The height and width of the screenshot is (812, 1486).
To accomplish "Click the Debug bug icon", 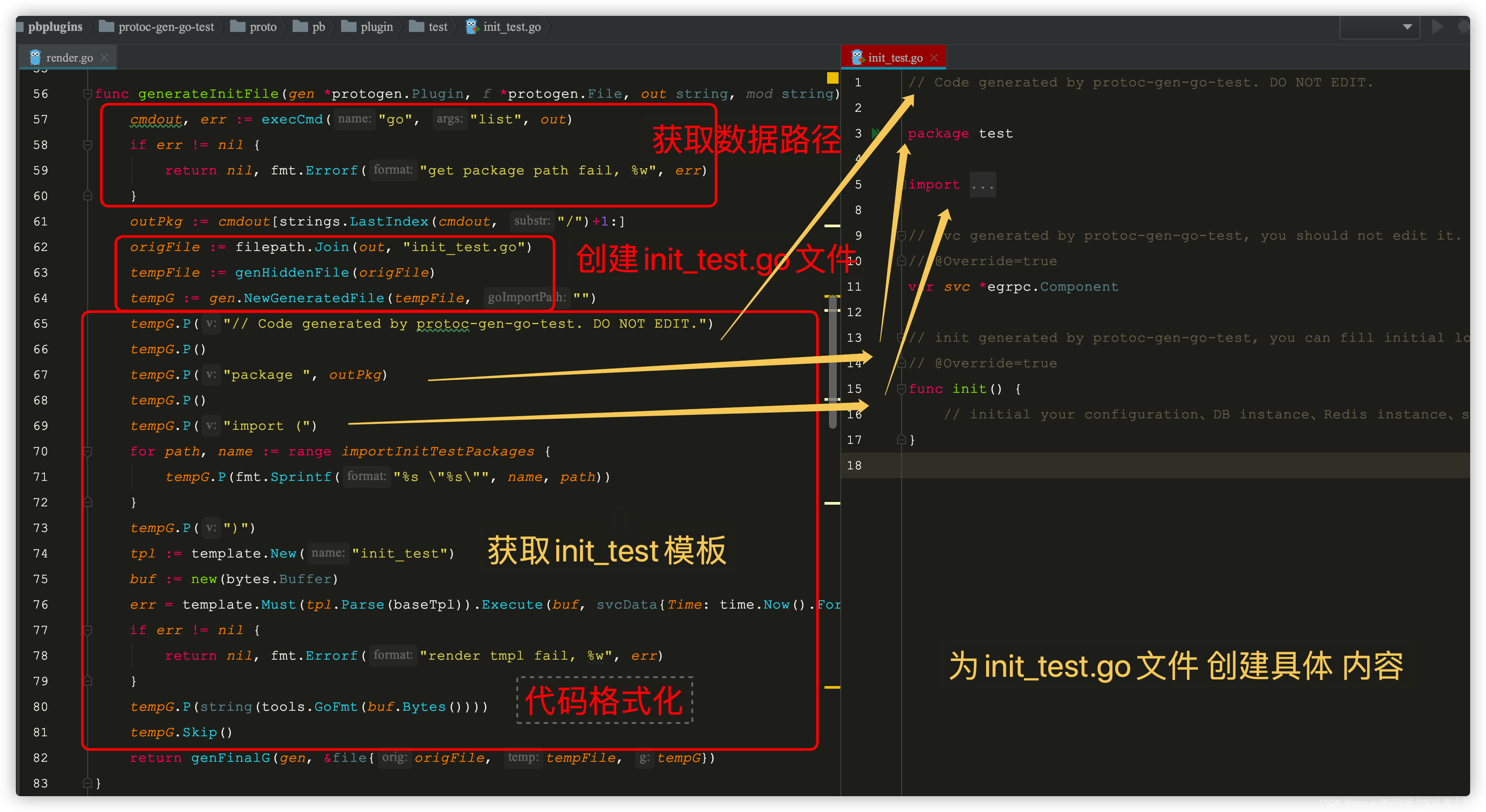I will [x=1463, y=26].
